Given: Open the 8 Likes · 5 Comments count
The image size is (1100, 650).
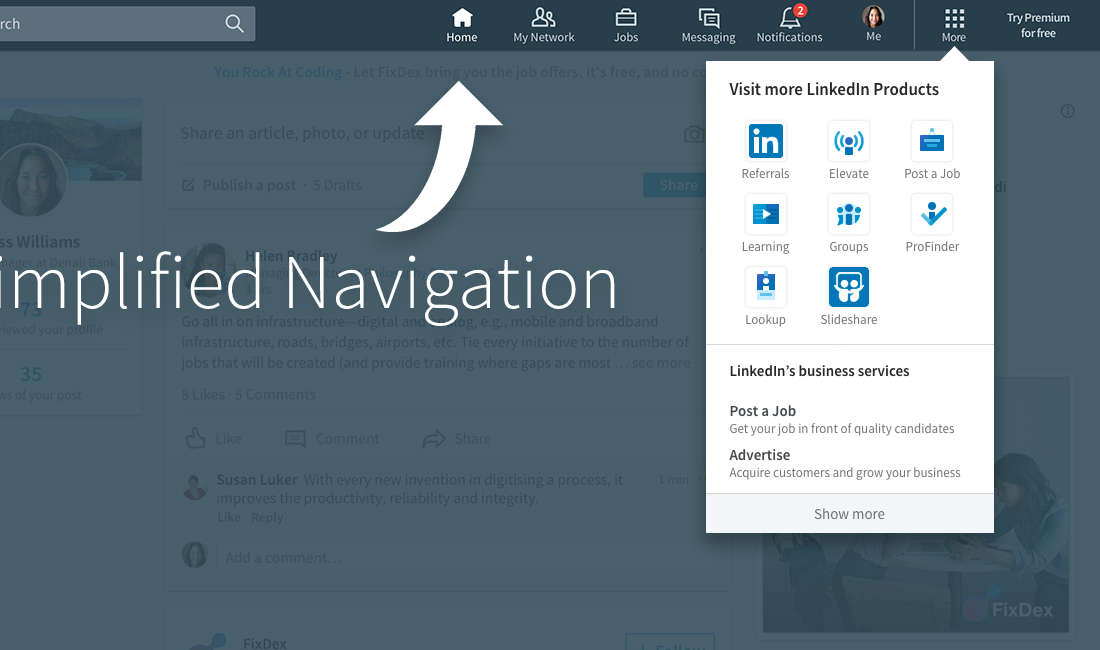Looking at the screenshot, I should (248, 395).
